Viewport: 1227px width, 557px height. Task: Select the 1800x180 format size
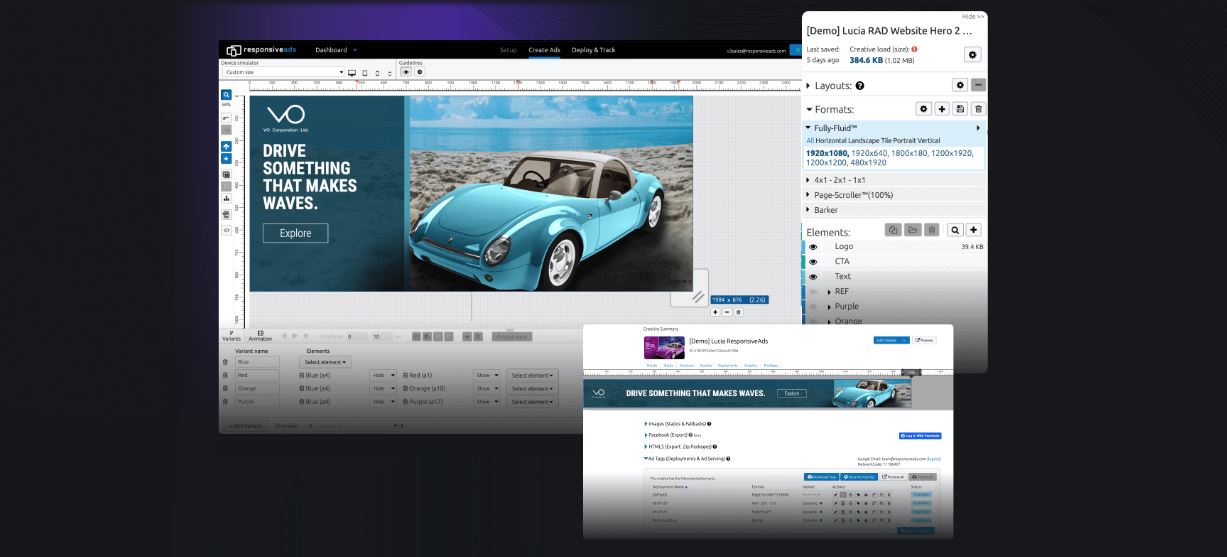point(911,153)
